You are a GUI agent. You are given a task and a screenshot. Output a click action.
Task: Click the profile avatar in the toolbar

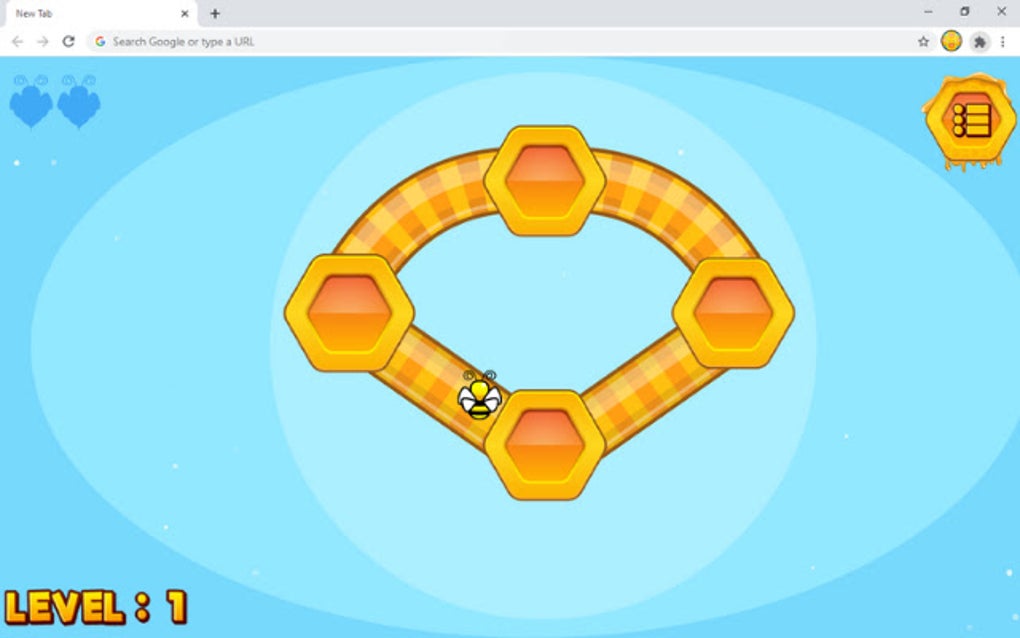[950, 42]
